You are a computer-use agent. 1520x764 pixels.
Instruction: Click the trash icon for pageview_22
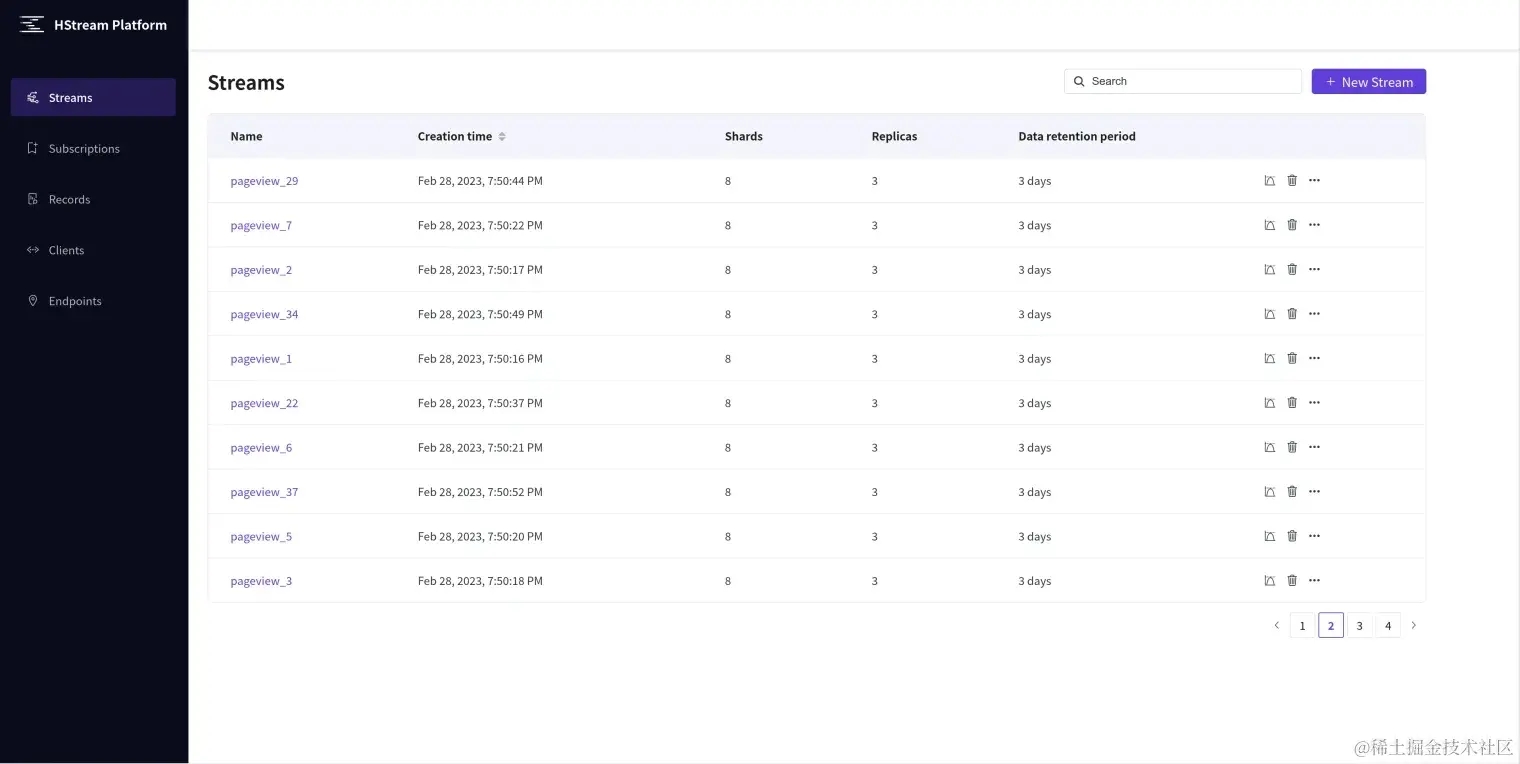coord(1292,402)
